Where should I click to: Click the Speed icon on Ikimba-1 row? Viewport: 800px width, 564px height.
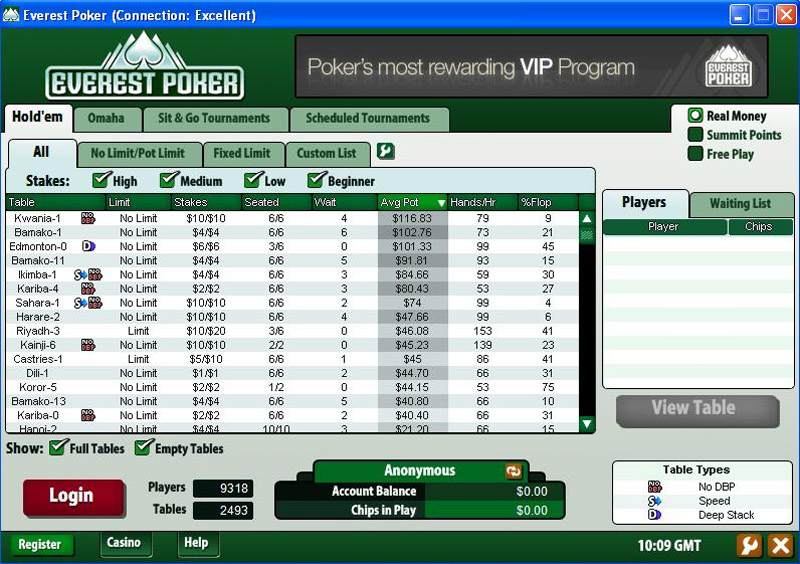point(81,275)
